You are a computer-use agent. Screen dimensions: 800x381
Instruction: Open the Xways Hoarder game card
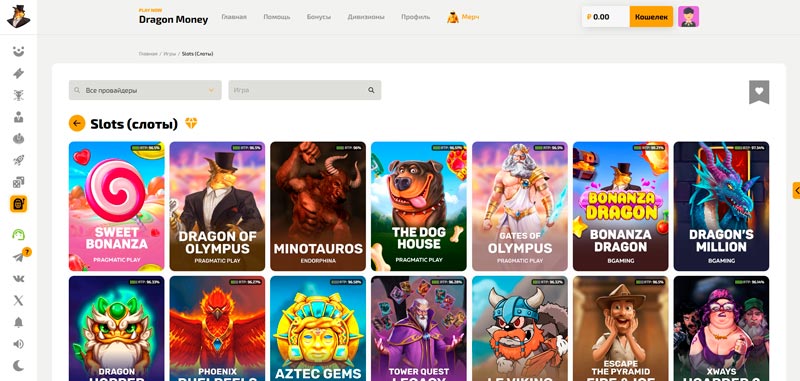[721, 328]
